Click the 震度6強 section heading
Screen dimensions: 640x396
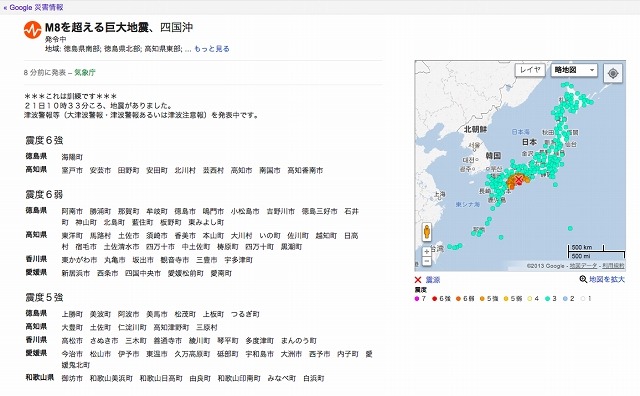44,140
